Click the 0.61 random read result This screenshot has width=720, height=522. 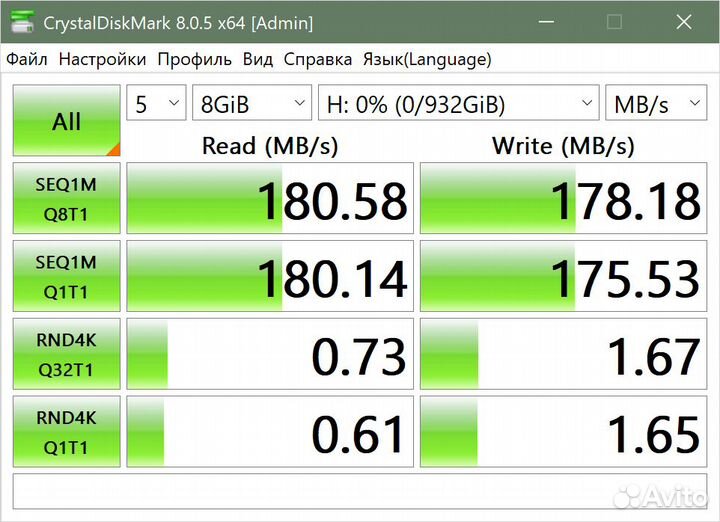click(270, 432)
